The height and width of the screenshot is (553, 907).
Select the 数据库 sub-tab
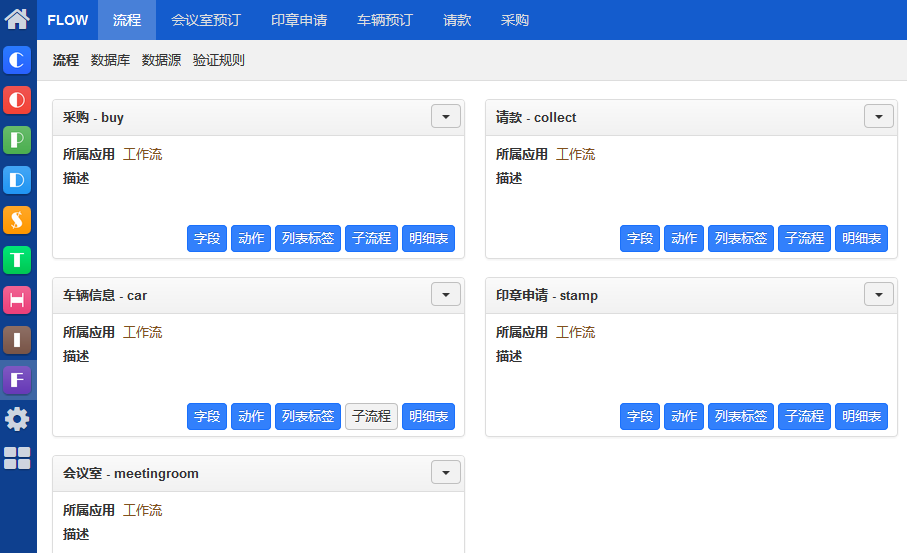pyautogui.click(x=110, y=60)
